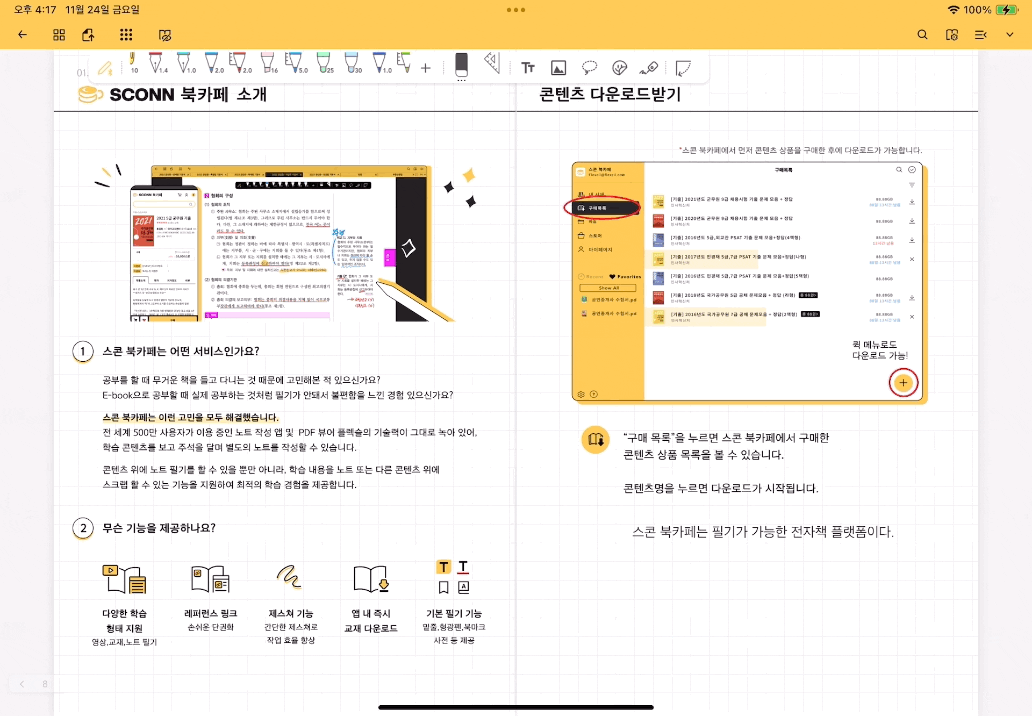Tap the share/export document icon
The image size is (1032, 716).
point(88,35)
